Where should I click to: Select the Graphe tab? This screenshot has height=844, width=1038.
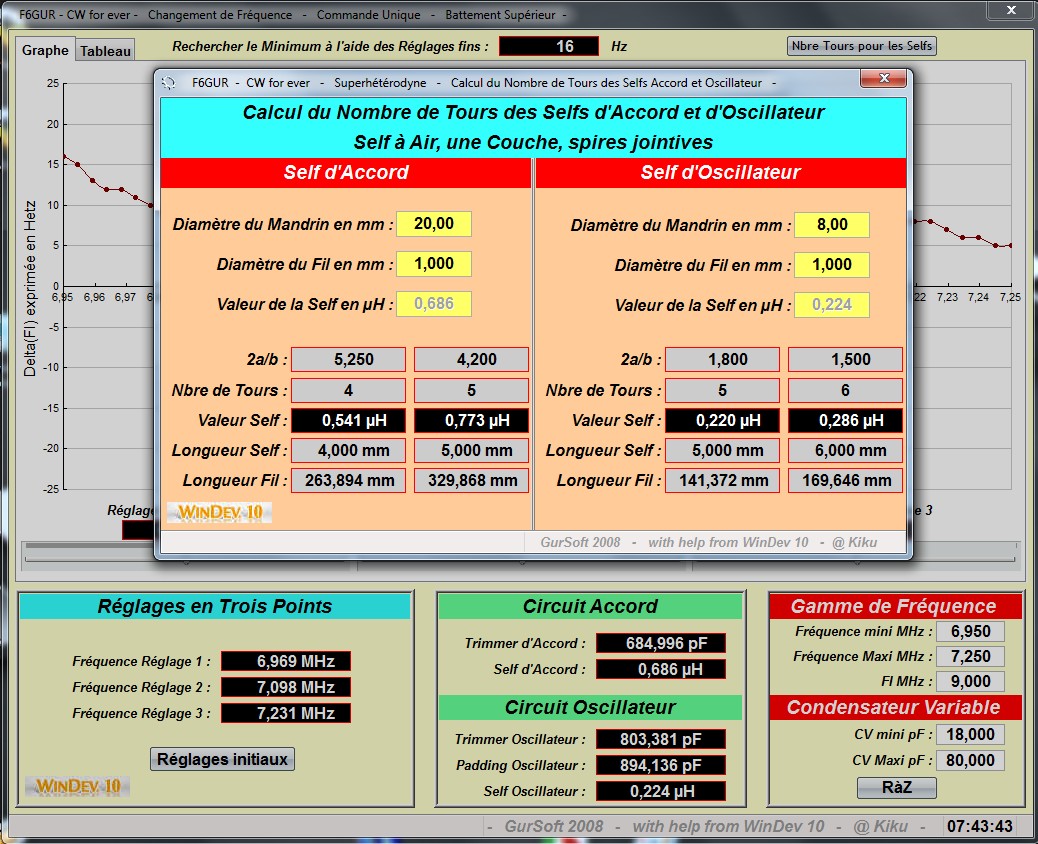tap(46, 50)
